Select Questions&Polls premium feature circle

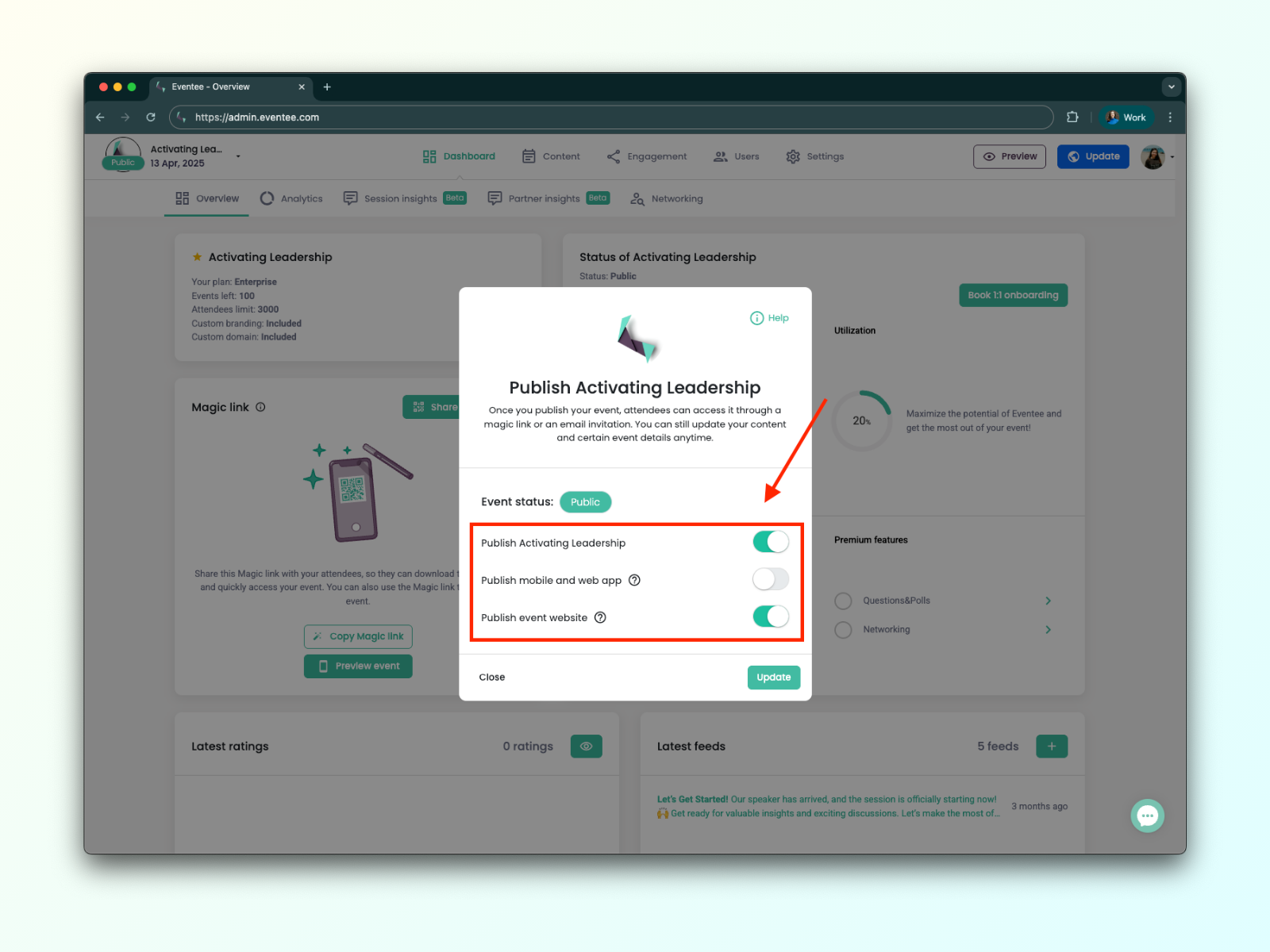(x=843, y=601)
